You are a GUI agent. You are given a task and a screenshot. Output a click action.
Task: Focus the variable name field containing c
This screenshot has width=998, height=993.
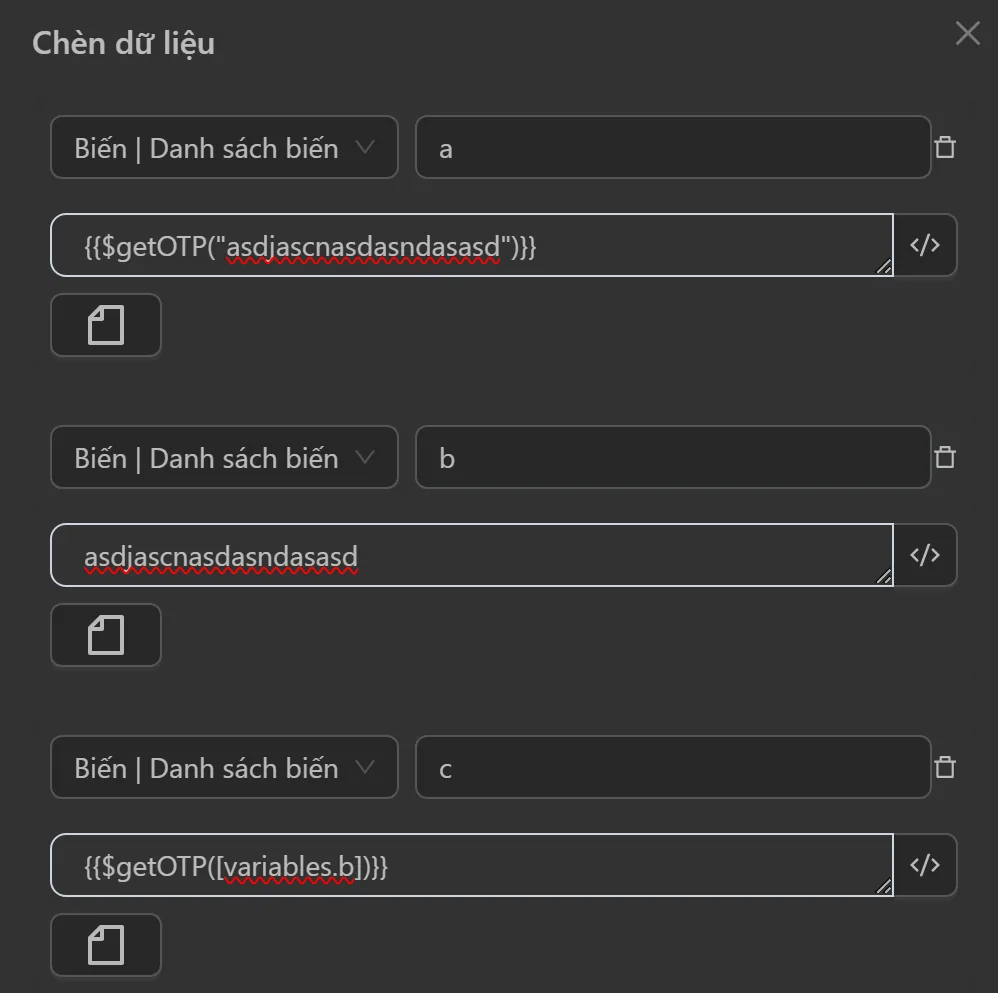pyautogui.click(x=672, y=768)
